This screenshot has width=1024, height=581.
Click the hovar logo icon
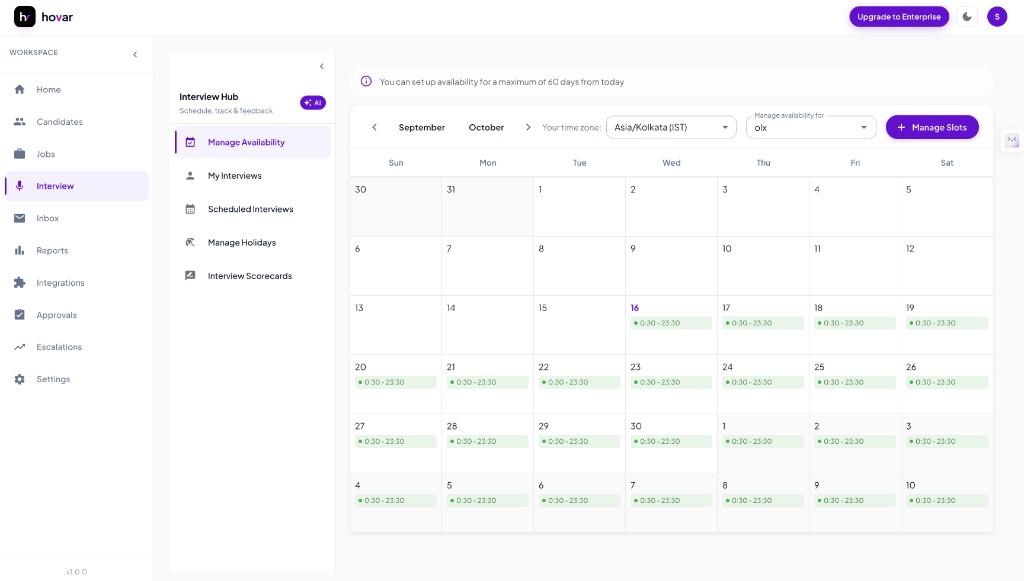[24, 17]
